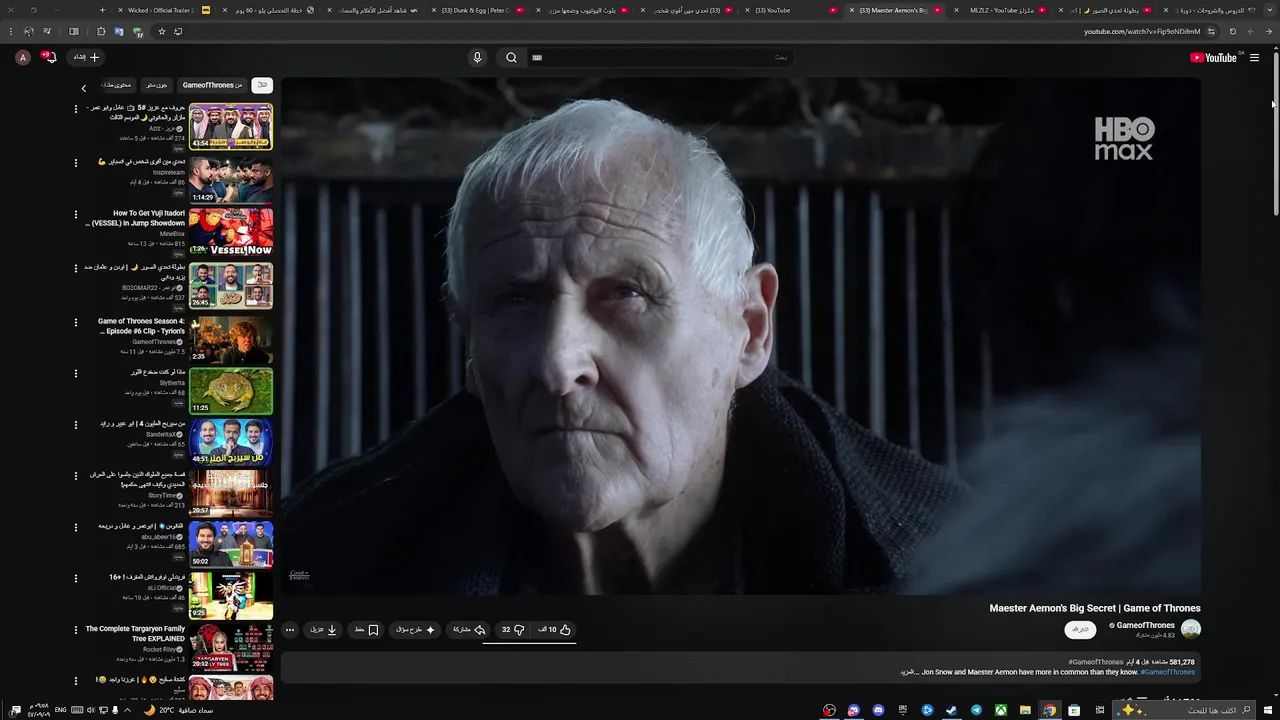Open the site settings icon beside the URL
Screen dimensions: 1280x720
point(1211,31)
